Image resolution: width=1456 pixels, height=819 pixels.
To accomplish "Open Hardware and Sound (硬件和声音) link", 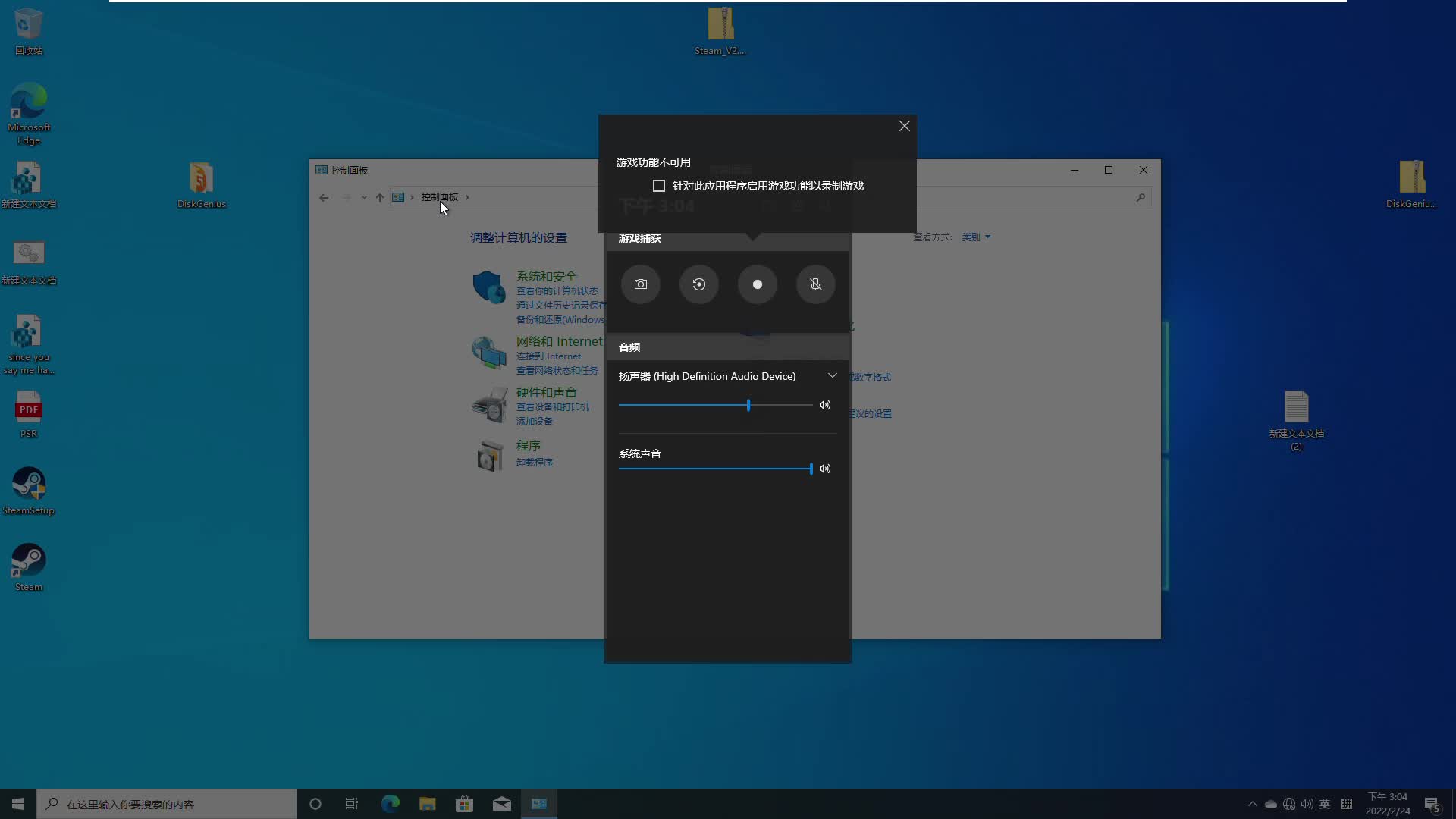I will pos(546,392).
